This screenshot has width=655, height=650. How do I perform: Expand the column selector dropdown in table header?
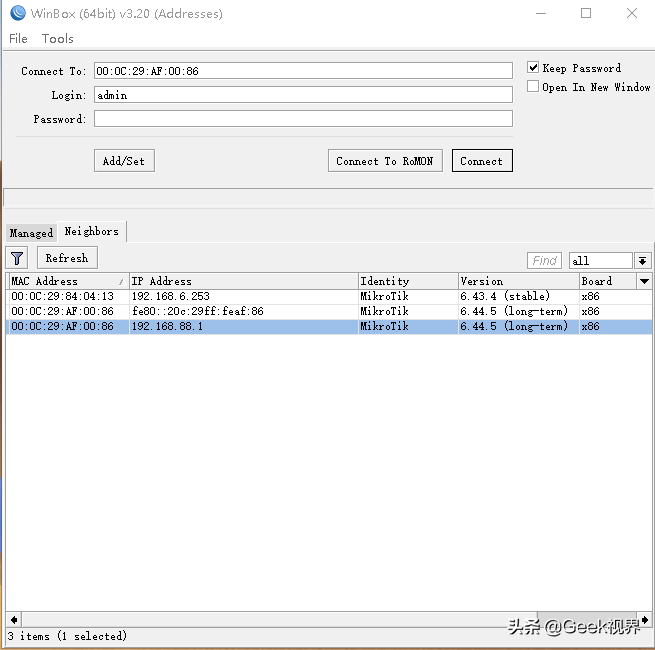pos(645,281)
